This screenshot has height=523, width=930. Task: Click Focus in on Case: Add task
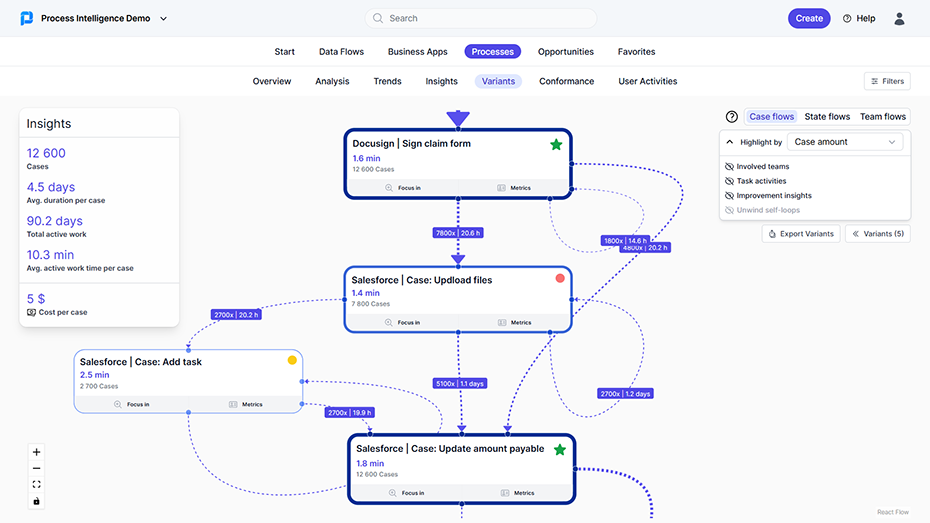132,404
